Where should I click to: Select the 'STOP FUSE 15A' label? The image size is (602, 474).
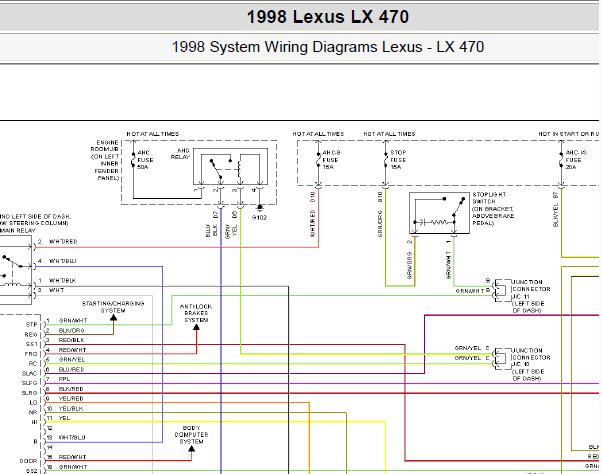click(x=398, y=160)
